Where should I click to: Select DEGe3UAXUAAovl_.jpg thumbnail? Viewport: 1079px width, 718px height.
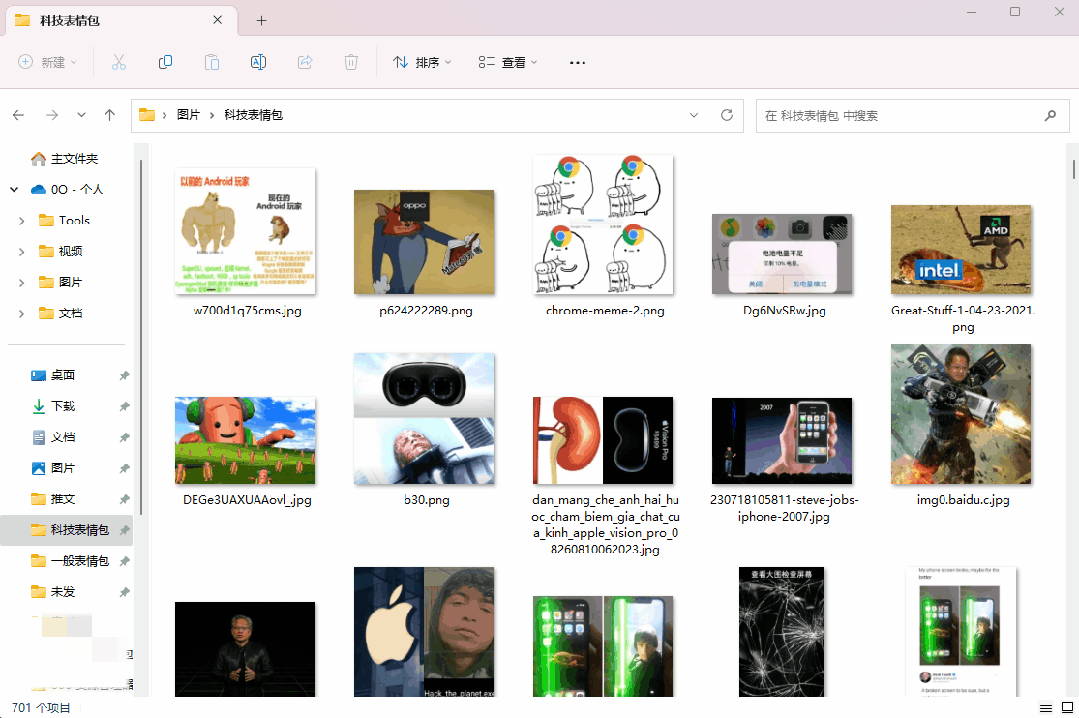[245, 441]
